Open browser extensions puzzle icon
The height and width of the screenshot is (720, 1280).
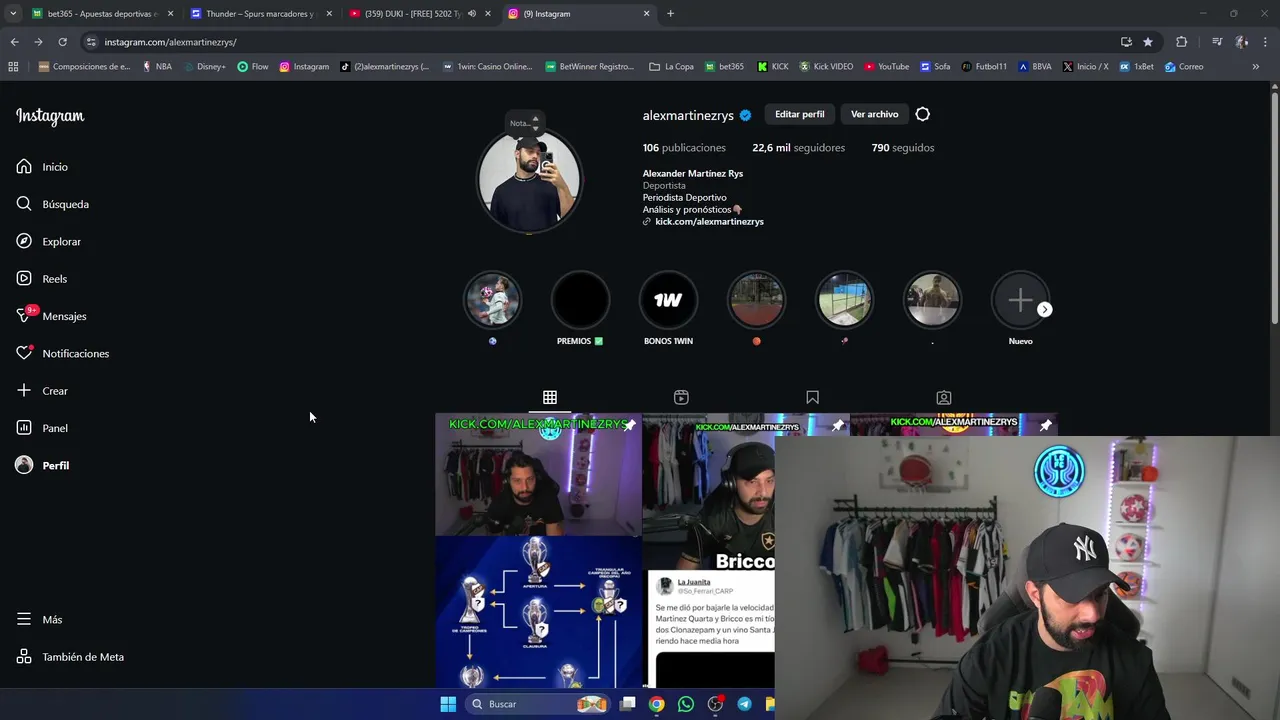(x=1181, y=42)
